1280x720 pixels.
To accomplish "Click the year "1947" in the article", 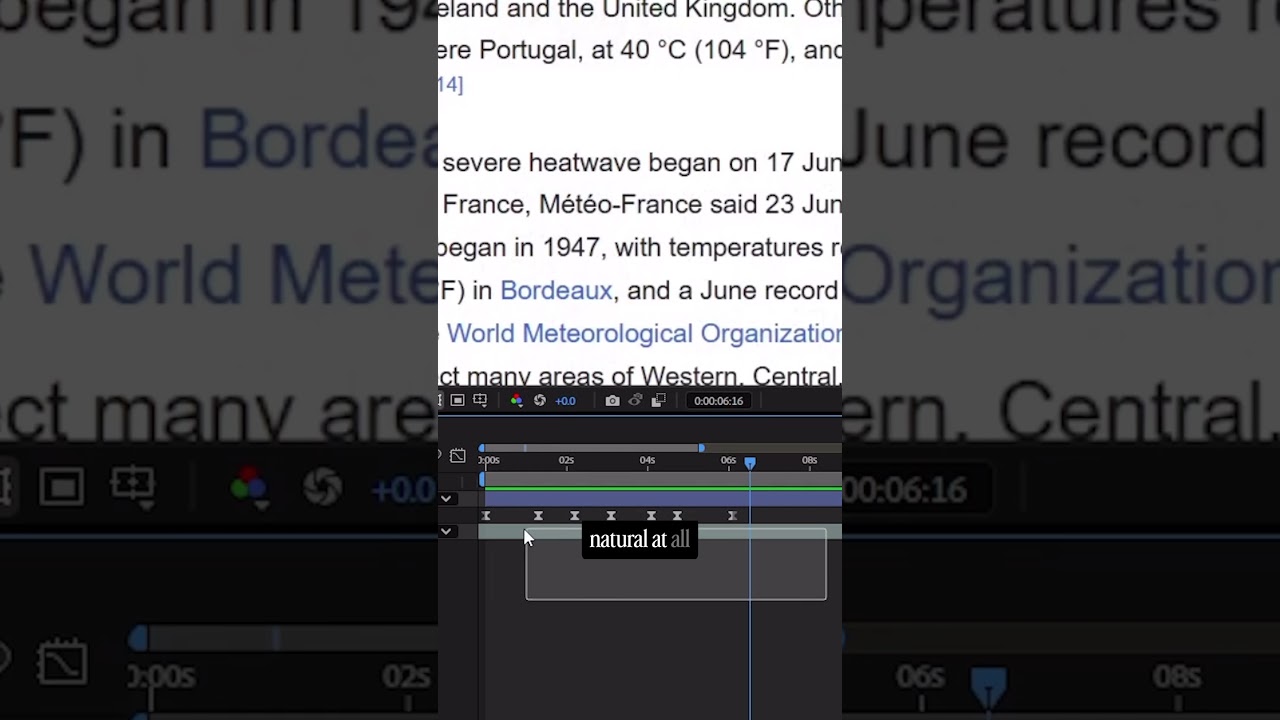I will click(572, 247).
